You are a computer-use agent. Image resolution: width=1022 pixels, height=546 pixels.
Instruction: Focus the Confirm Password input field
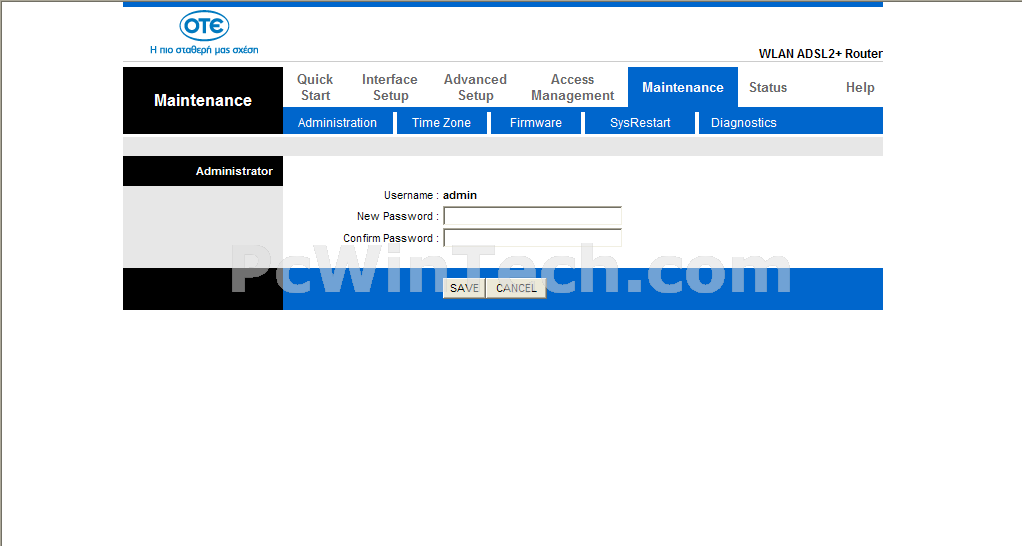pos(532,238)
